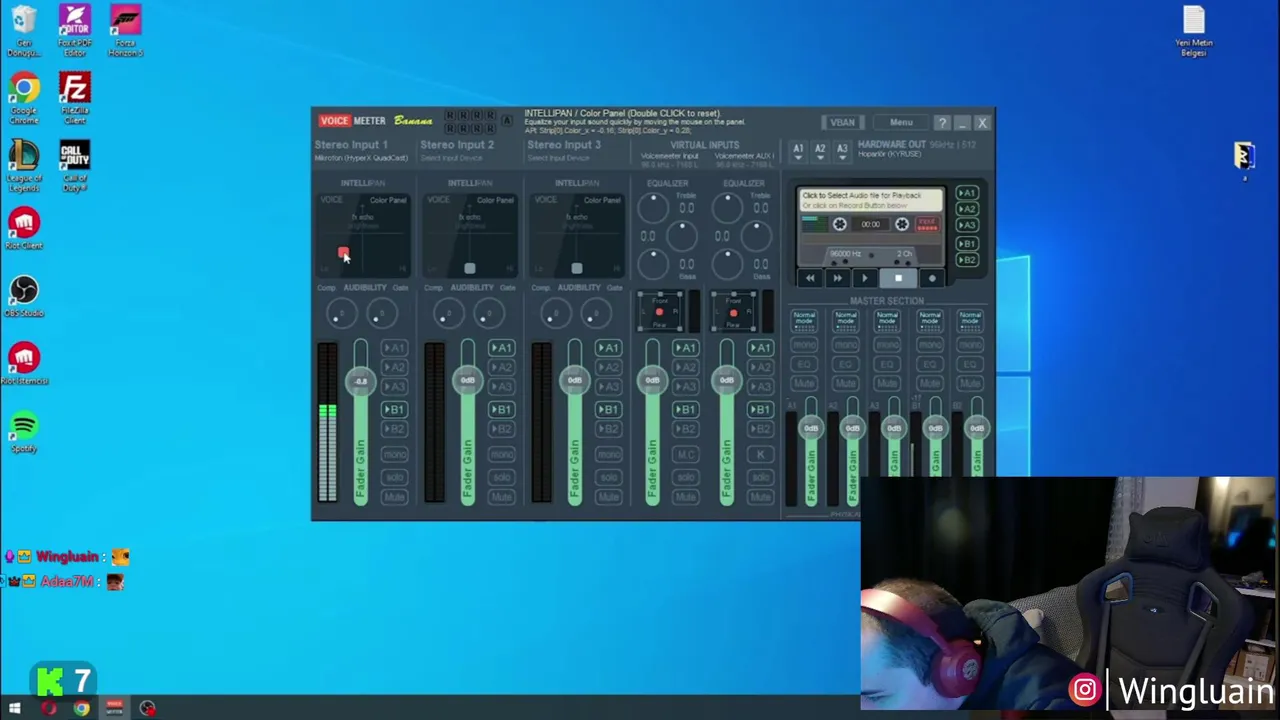
Task: Mute Stereo Input 1 strip
Action: [x=394, y=496]
